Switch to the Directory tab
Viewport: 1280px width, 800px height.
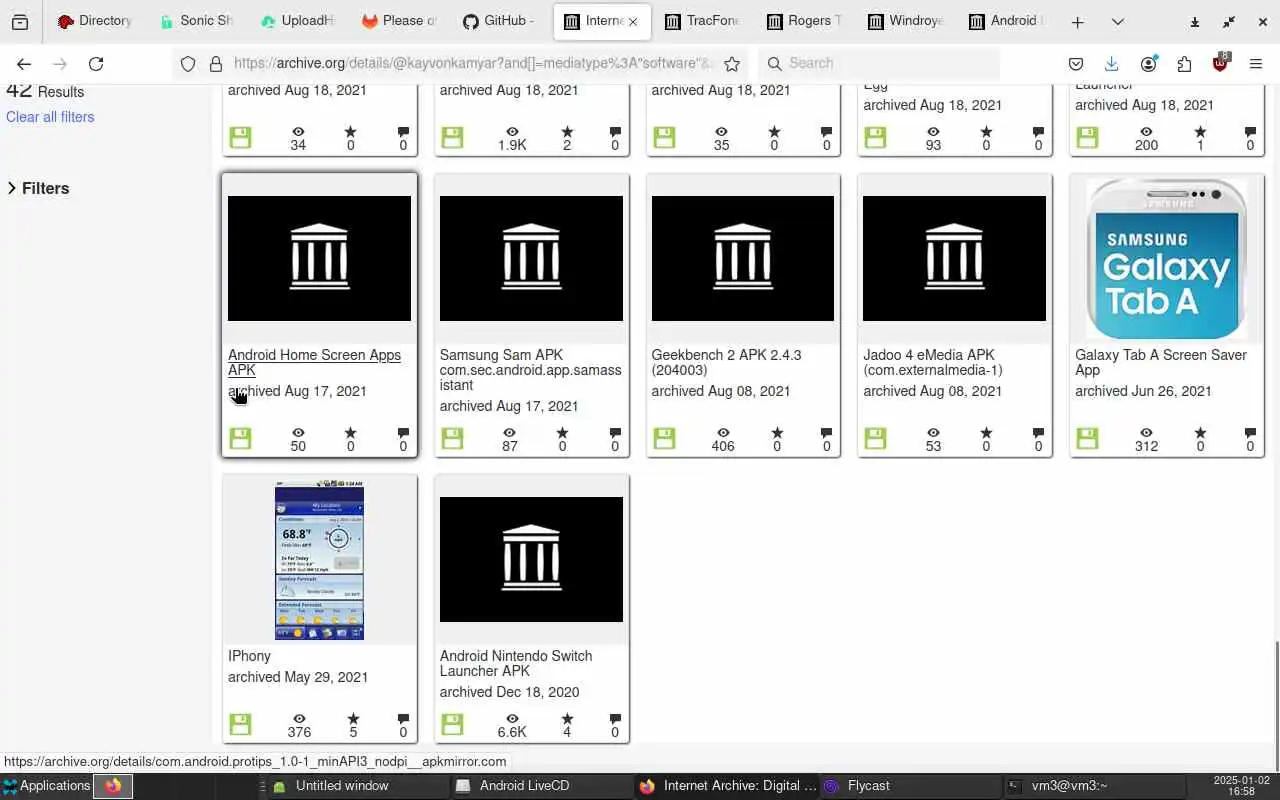(96, 21)
